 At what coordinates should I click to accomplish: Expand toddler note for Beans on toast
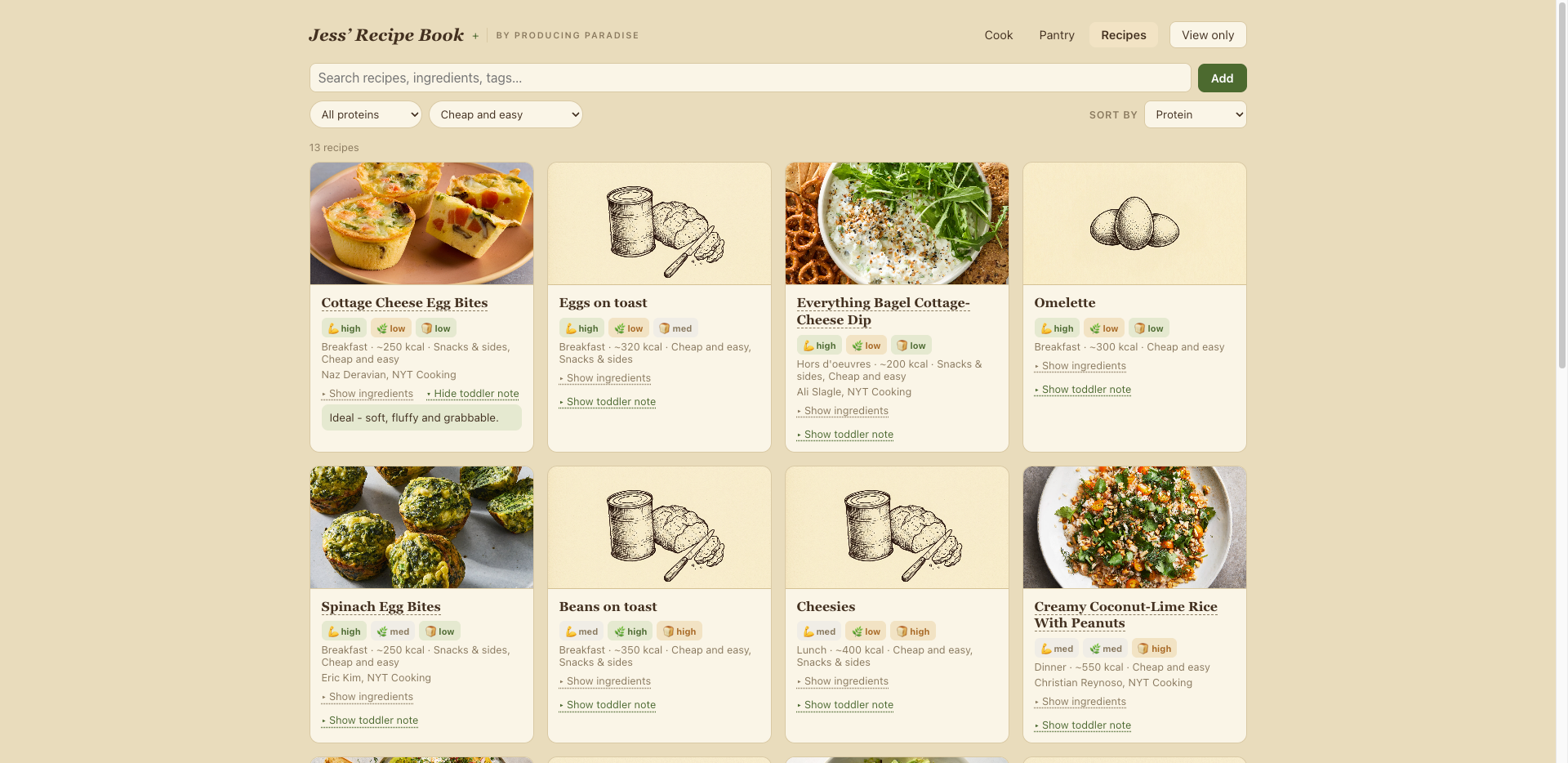click(x=608, y=705)
